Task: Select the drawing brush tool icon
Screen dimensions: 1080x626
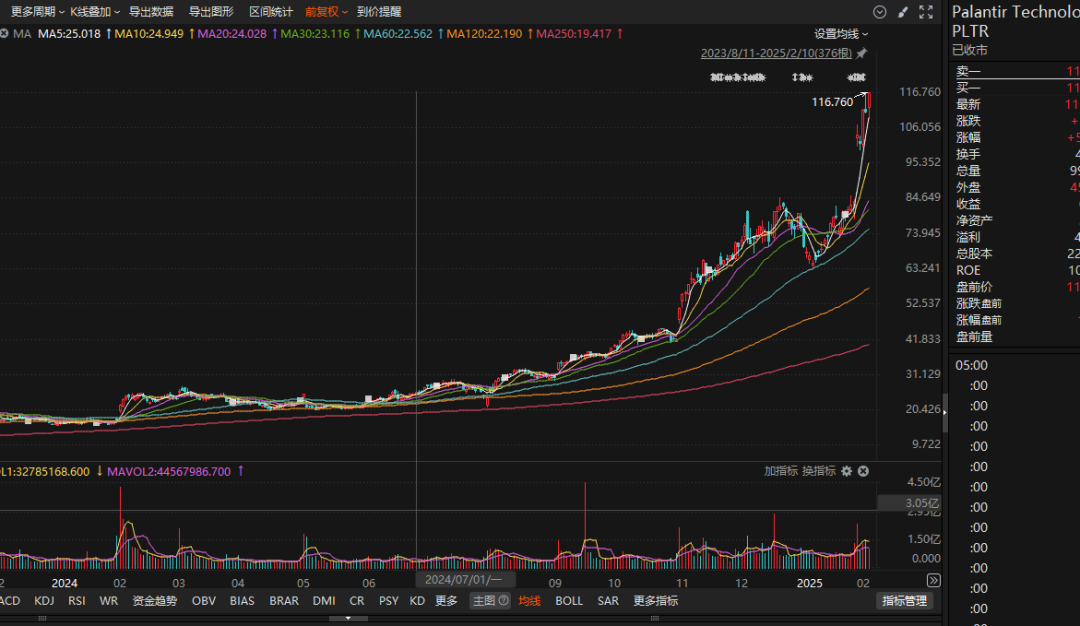Action: tap(903, 12)
